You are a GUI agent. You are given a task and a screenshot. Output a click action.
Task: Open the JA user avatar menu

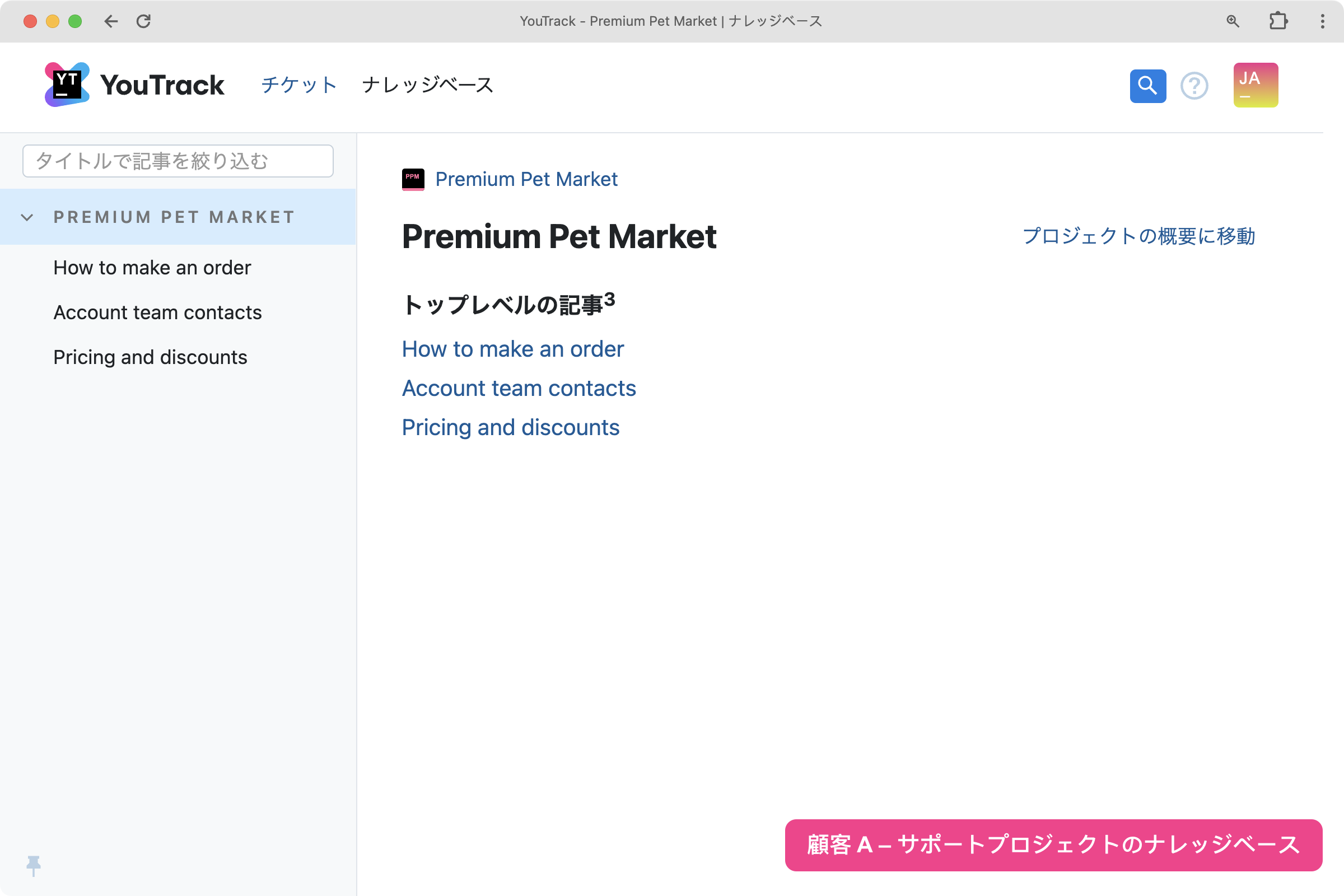point(1256,85)
